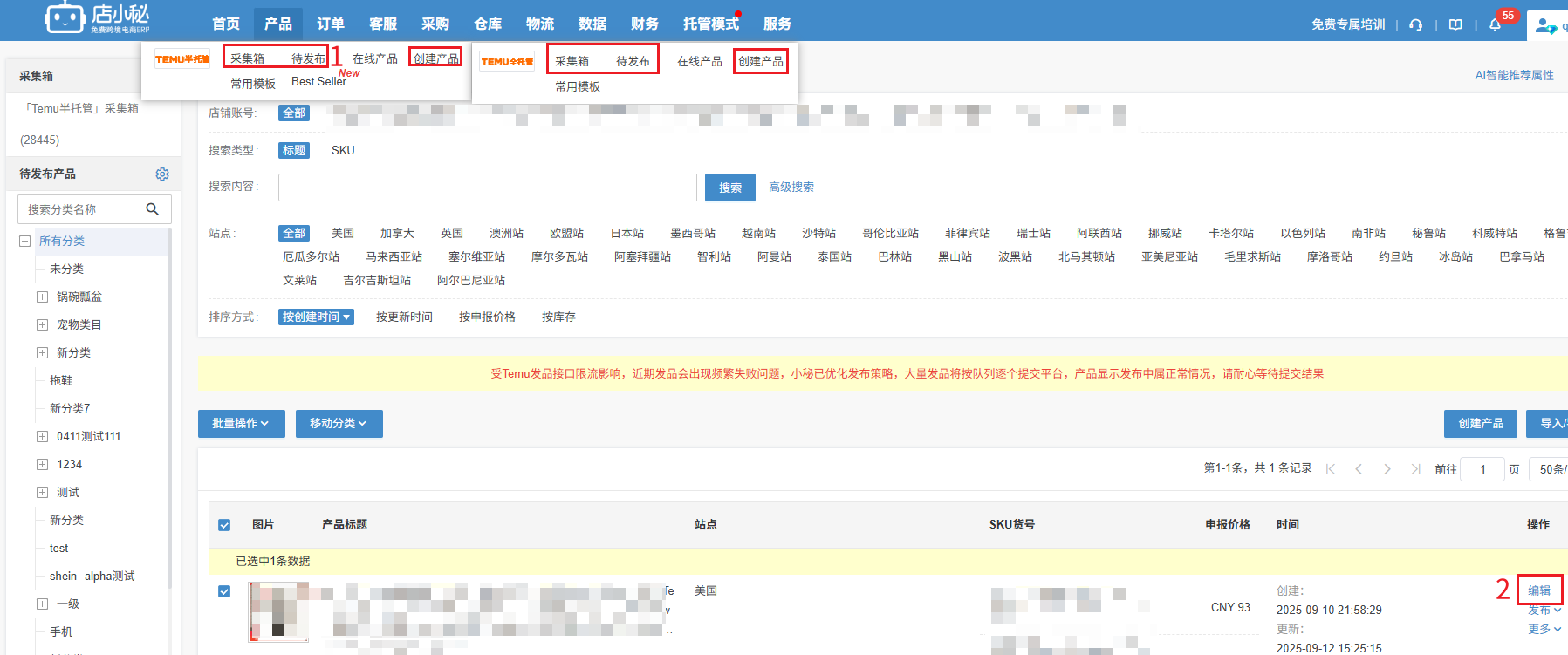This screenshot has height=655, width=1568.
Task: Expand the 1234 category
Action: pos(42,464)
